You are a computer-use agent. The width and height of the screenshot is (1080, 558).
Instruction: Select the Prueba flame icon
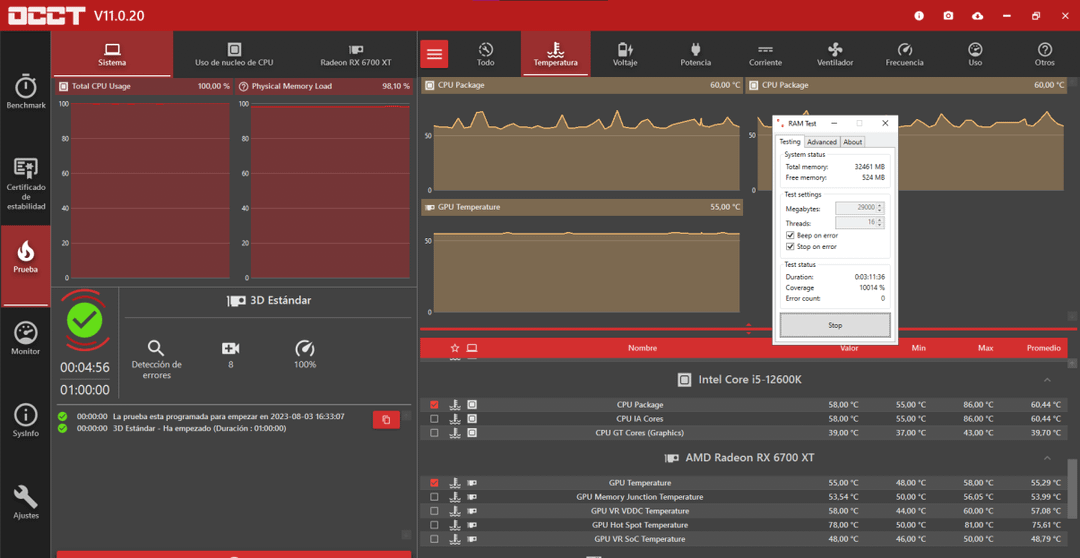tap(25, 251)
